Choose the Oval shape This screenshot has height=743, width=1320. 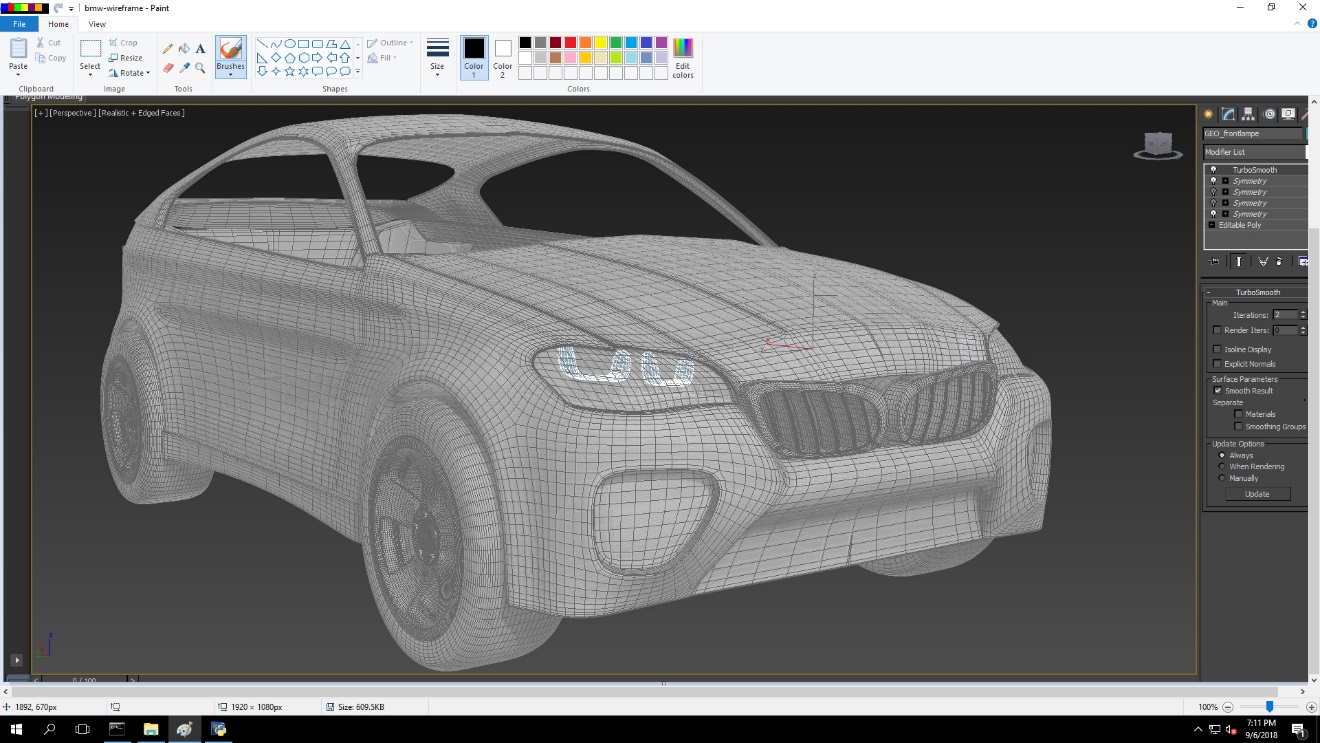[290, 44]
